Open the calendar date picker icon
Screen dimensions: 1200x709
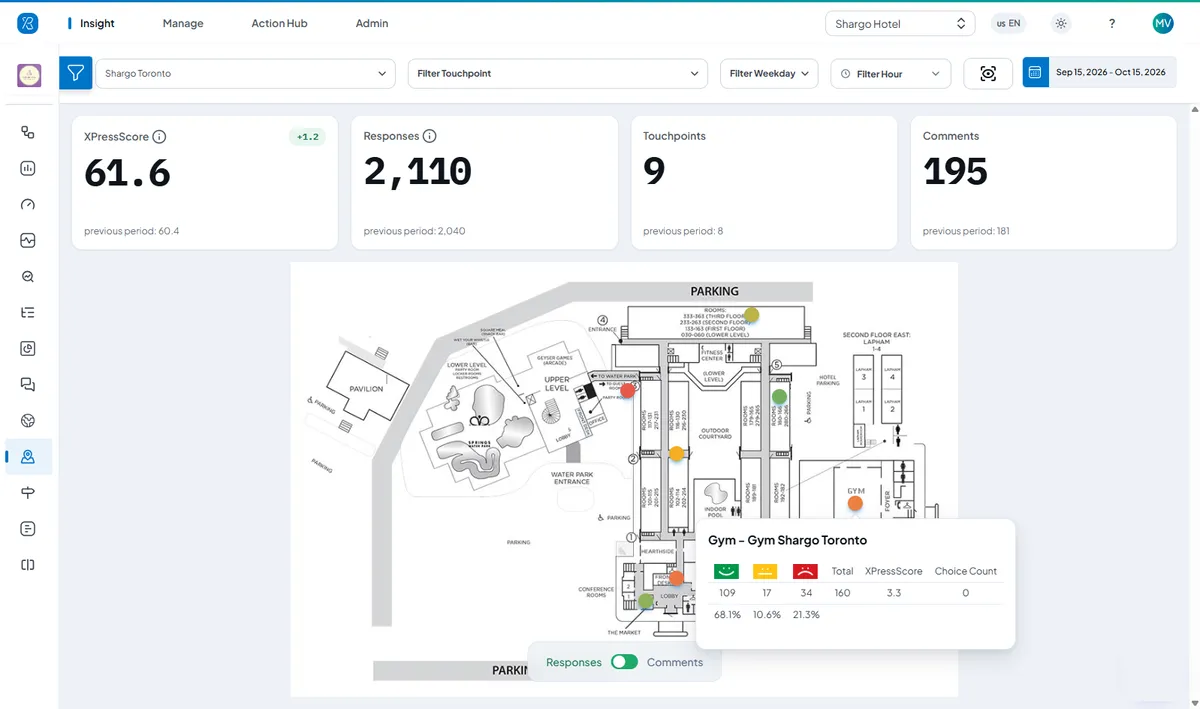1035,73
